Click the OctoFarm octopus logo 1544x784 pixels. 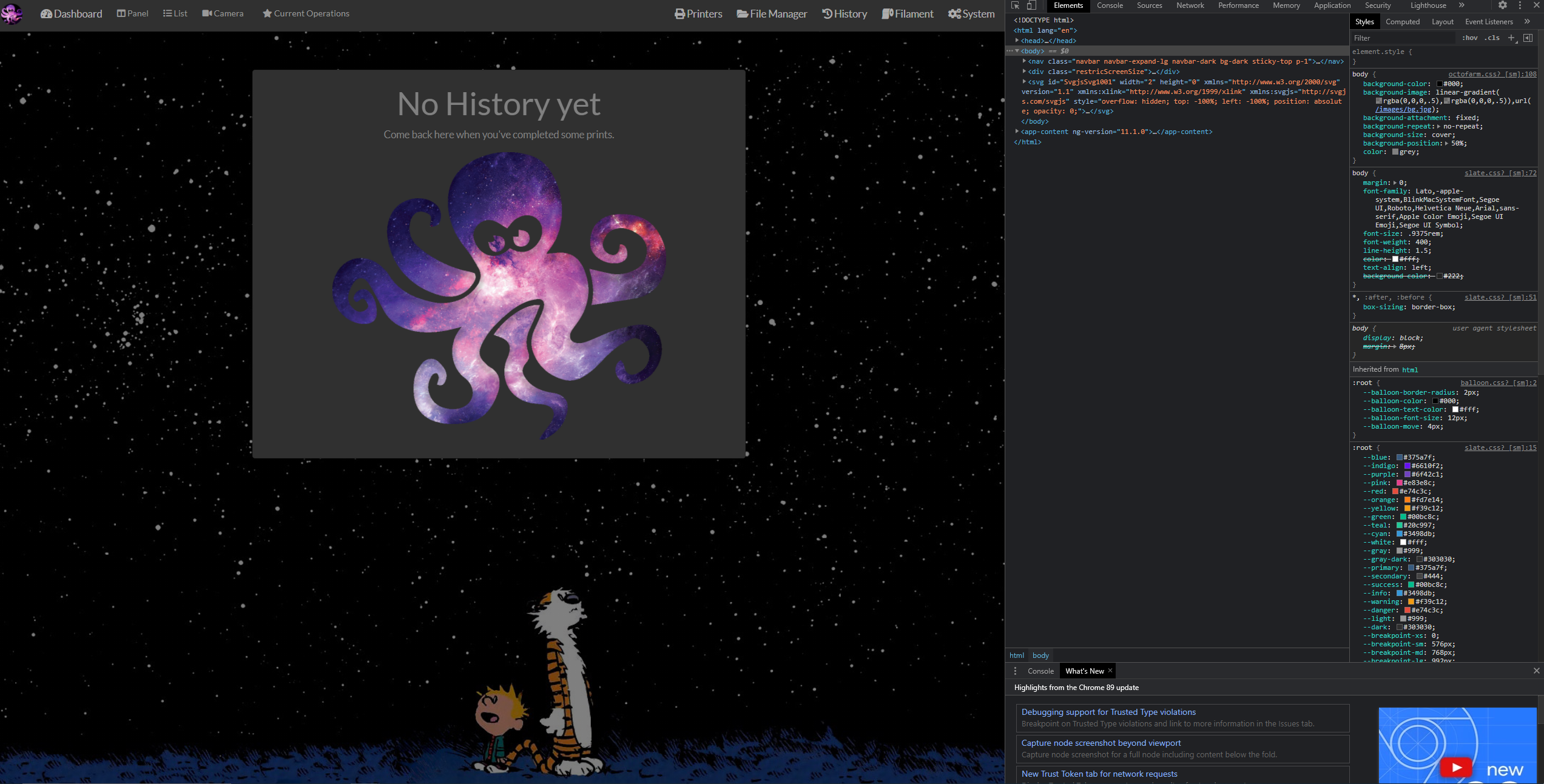[12, 13]
